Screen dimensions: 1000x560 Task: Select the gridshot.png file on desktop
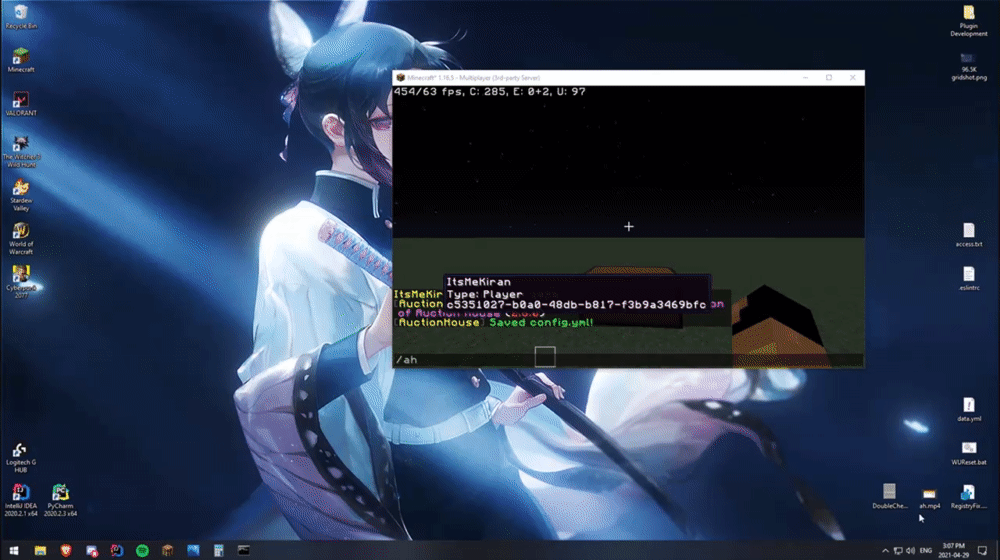point(969,66)
